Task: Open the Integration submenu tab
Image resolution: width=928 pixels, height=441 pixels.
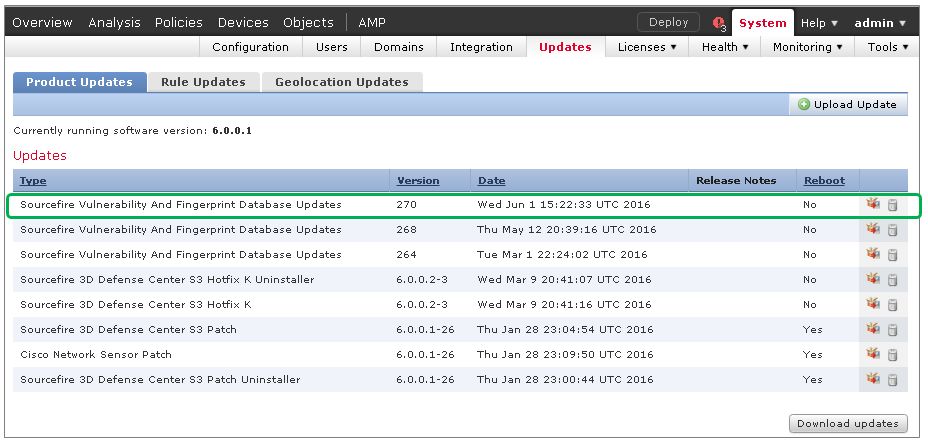Action: click(481, 47)
